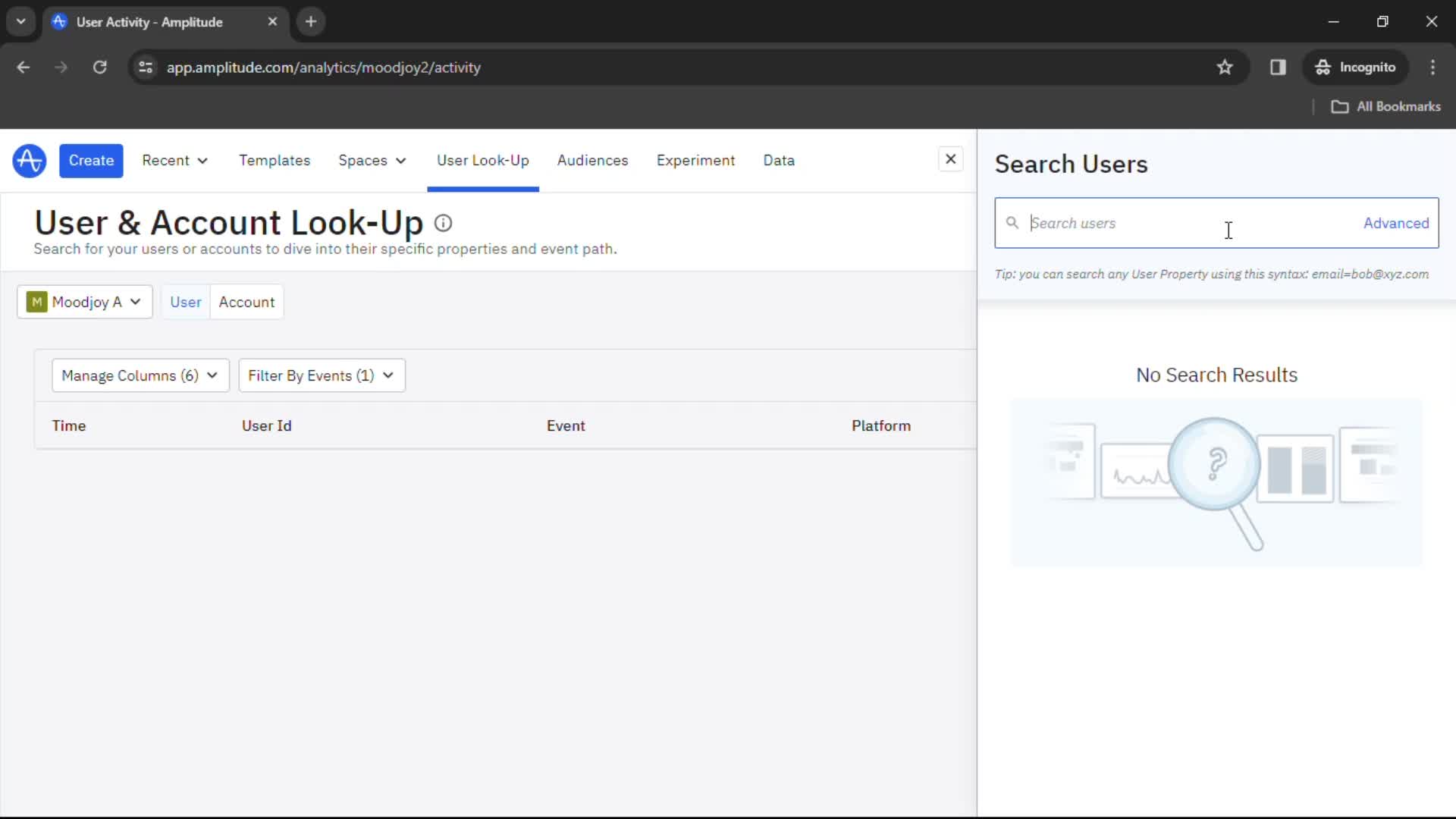Click the Event column header
Viewport: 1456px width, 819px height.
[566, 426]
